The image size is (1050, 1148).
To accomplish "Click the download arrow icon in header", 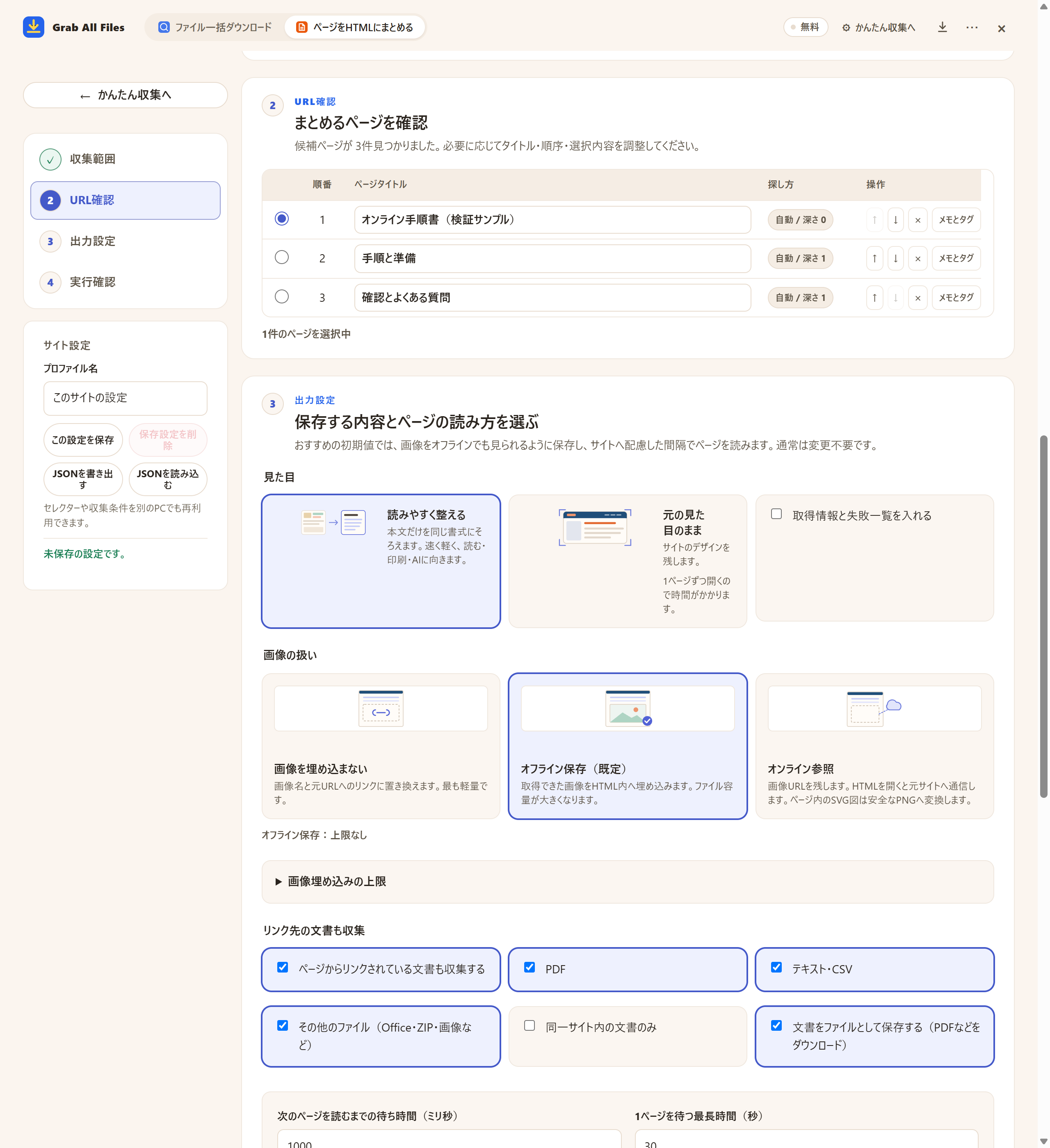I will [942, 27].
